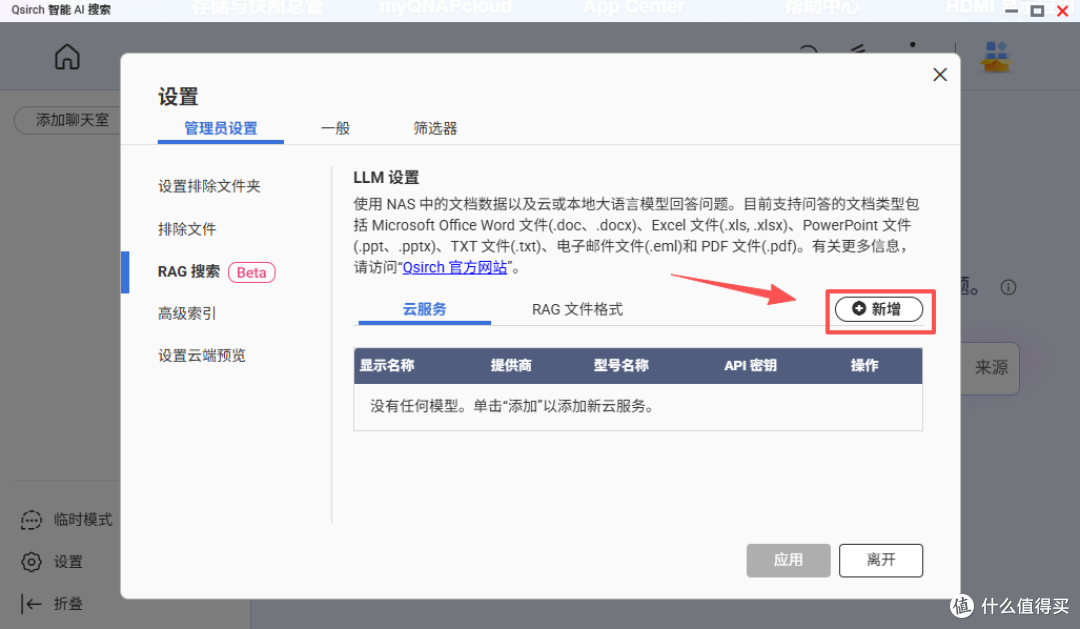
Task: Click the 应用 button
Action: pyautogui.click(x=788, y=560)
